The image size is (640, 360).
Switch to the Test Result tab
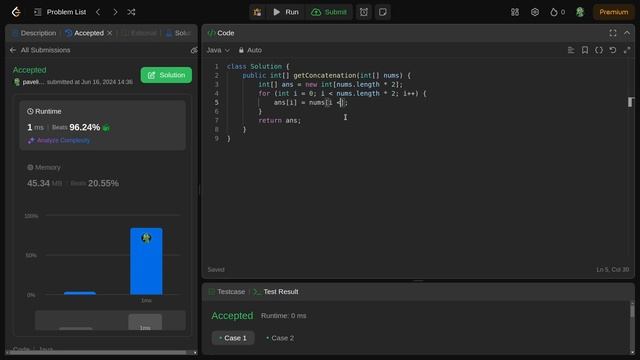tap(276, 292)
